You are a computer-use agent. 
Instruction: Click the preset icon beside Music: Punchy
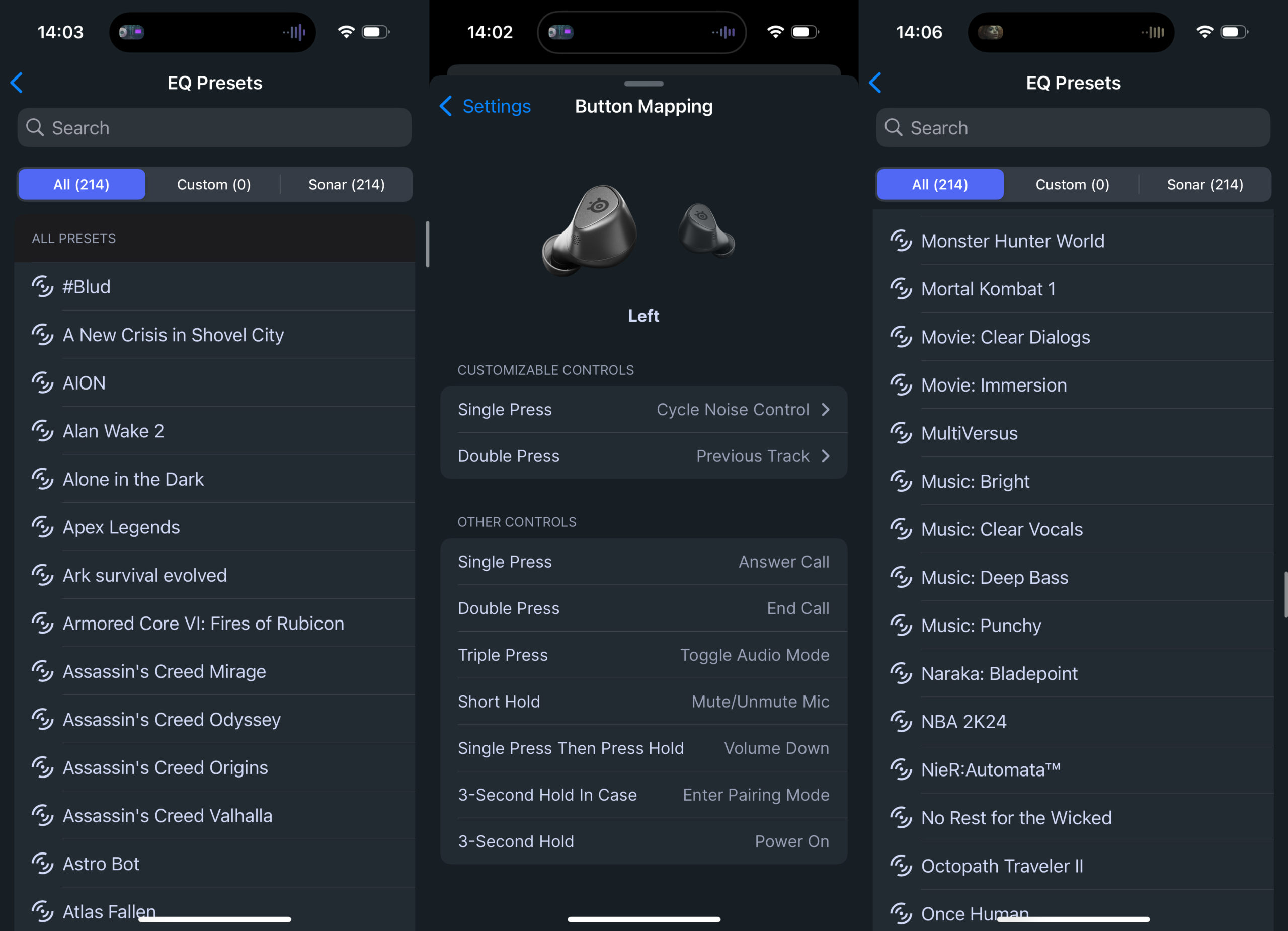coord(901,626)
